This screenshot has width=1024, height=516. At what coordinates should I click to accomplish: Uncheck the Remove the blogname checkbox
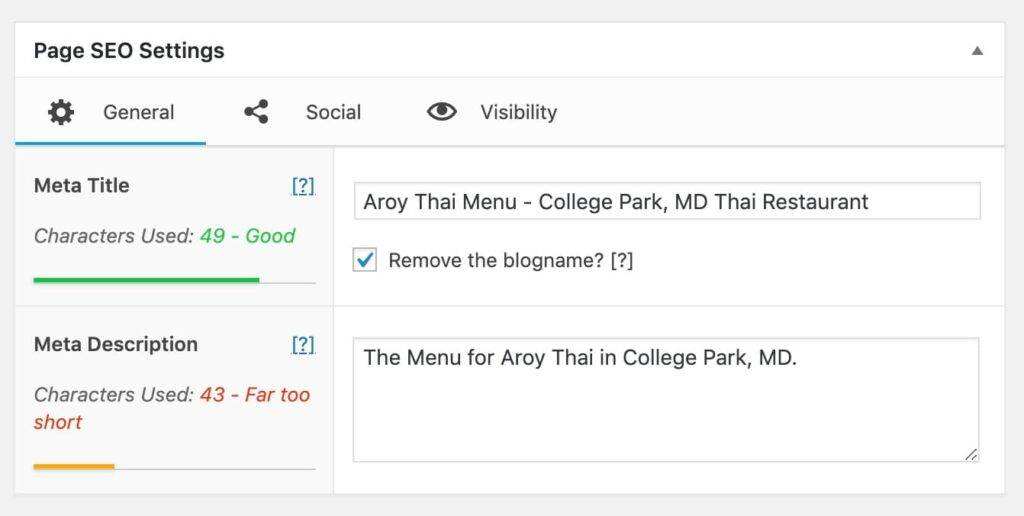365,261
